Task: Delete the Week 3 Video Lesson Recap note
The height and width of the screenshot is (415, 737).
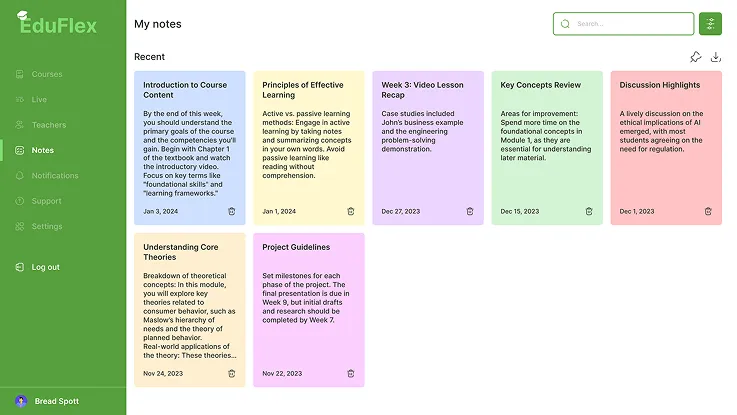Action: [x=470, y=211]
